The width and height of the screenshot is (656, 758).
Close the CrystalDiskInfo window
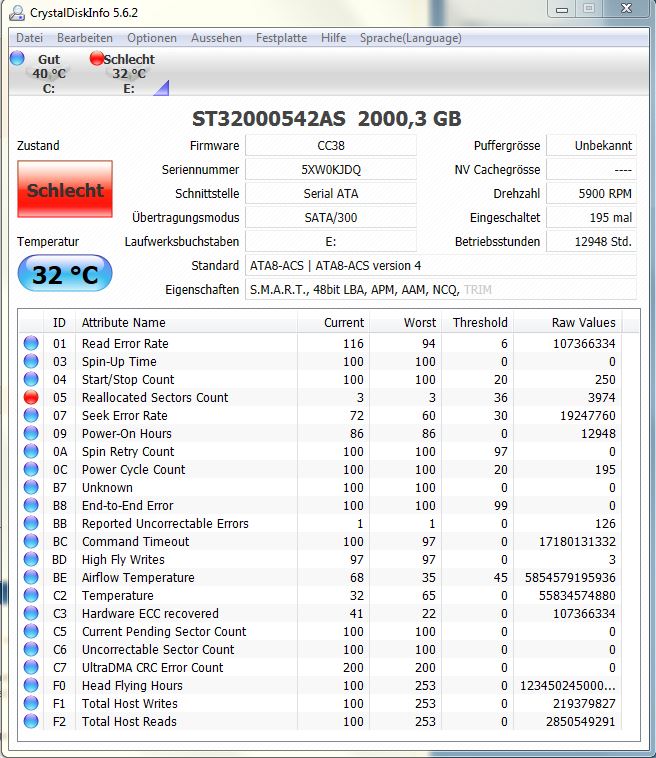(x=626, y=9)
